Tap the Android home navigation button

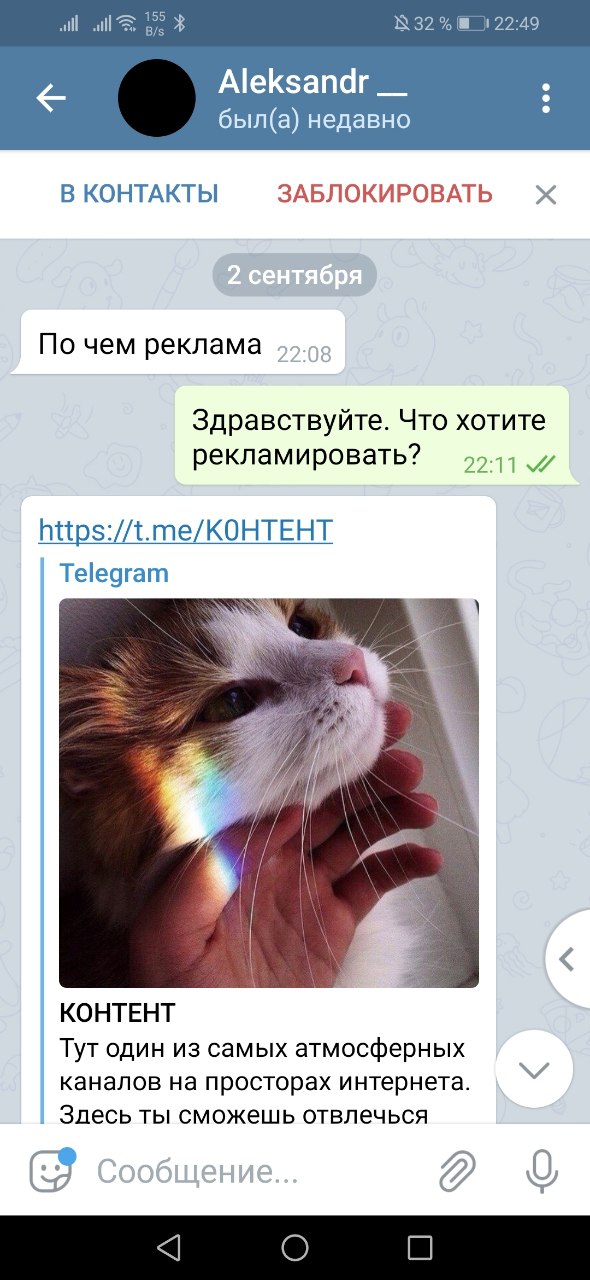295,1246
